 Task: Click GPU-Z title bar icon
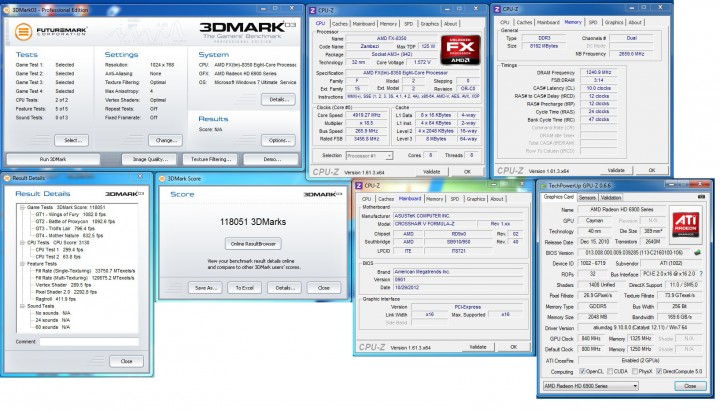(543, 186)
